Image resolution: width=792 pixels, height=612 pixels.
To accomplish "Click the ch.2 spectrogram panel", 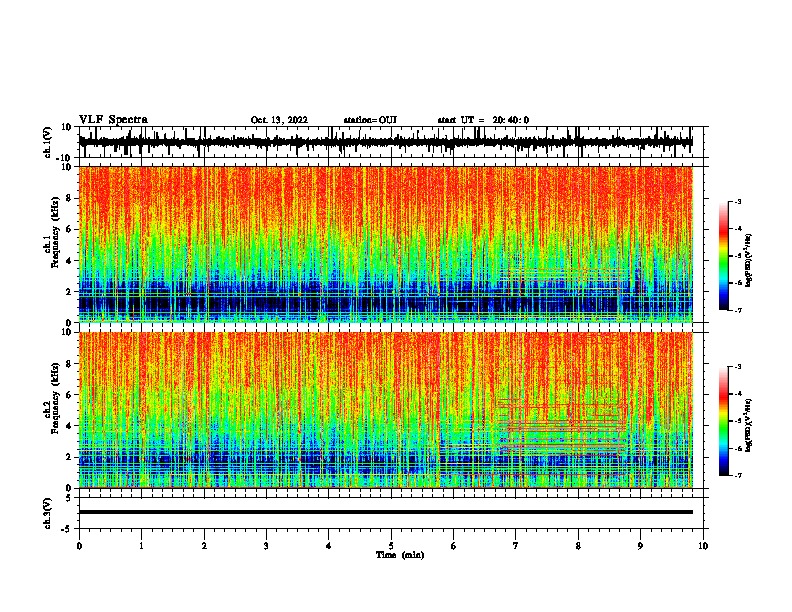I will [386, 410].
